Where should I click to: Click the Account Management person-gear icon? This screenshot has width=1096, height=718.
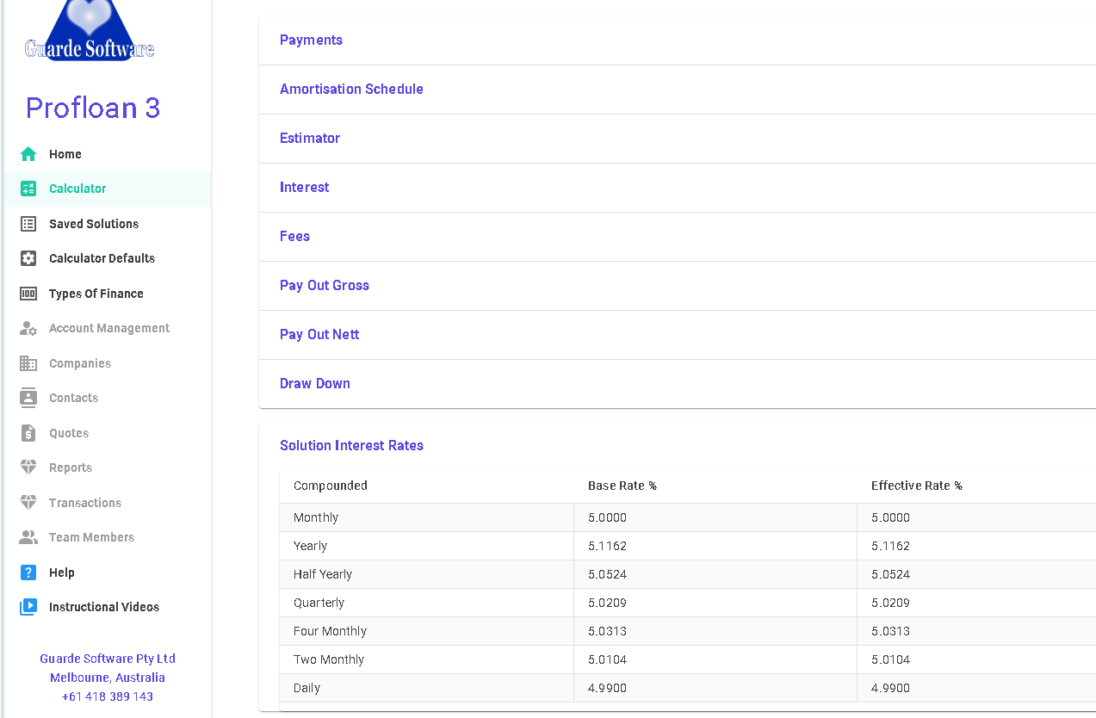pyautogui.click(x=28, y=328)
